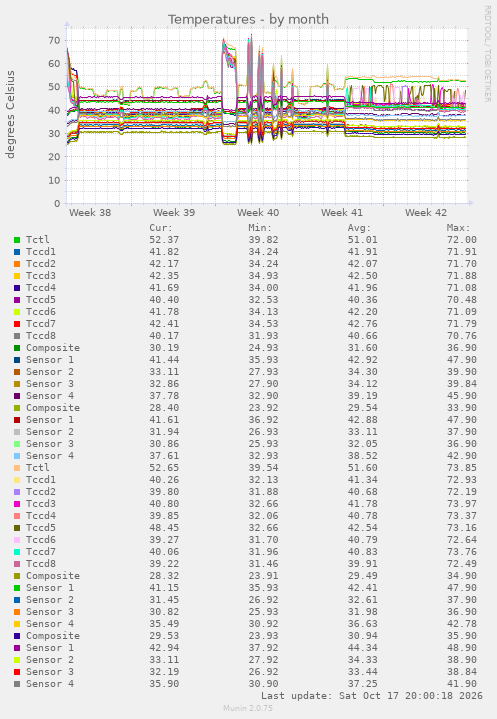
Task: Click the 70 value on temperature axis
Action: coord(54,40)
